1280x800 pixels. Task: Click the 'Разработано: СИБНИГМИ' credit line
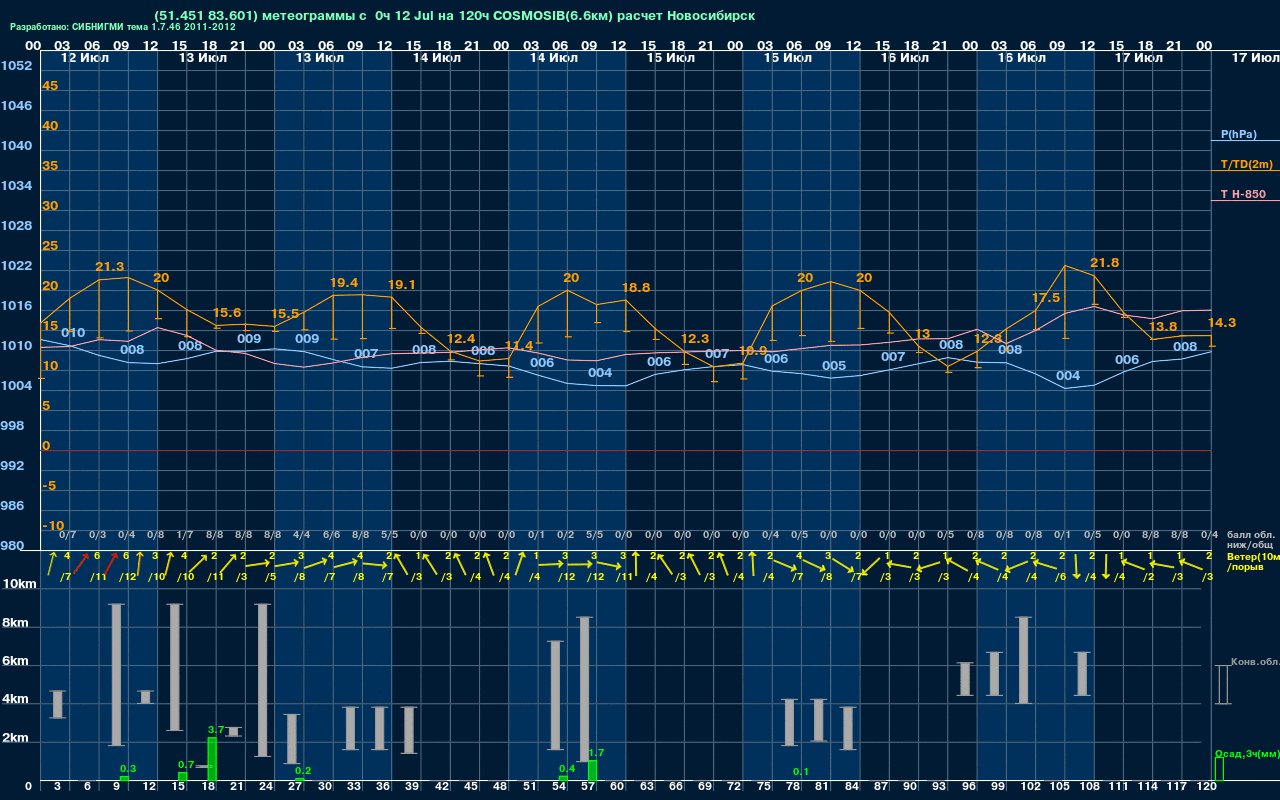click(123, 27)
